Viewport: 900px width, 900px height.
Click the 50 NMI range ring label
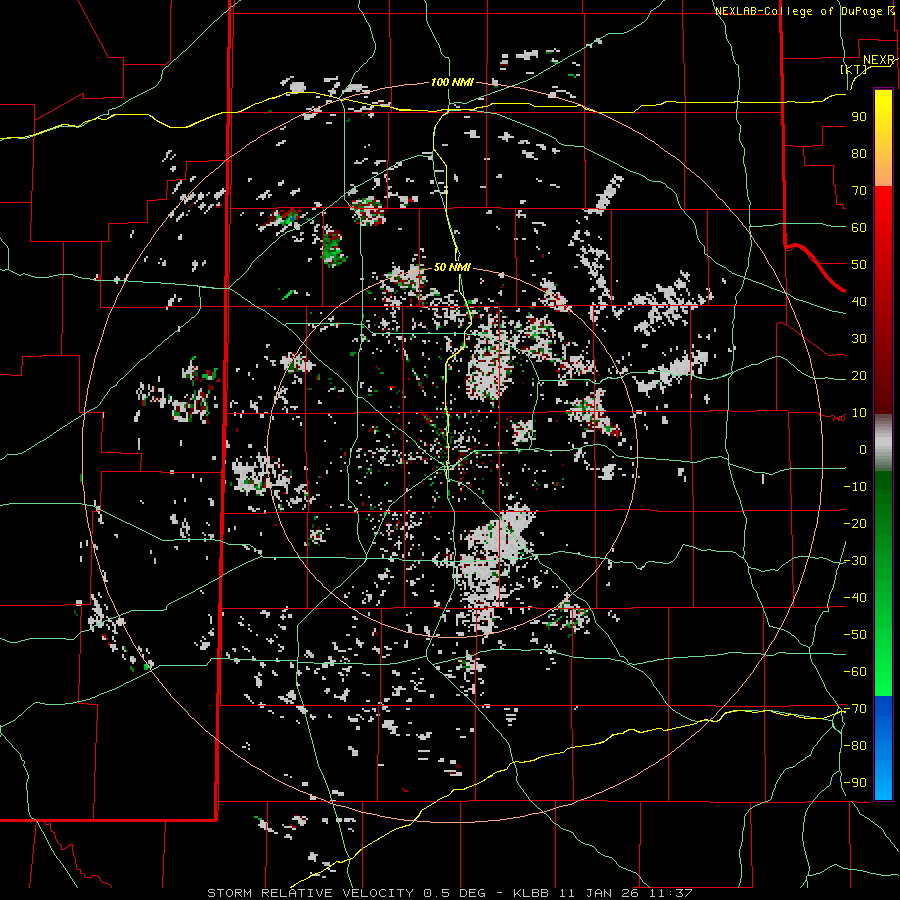[x=452, y=267]
